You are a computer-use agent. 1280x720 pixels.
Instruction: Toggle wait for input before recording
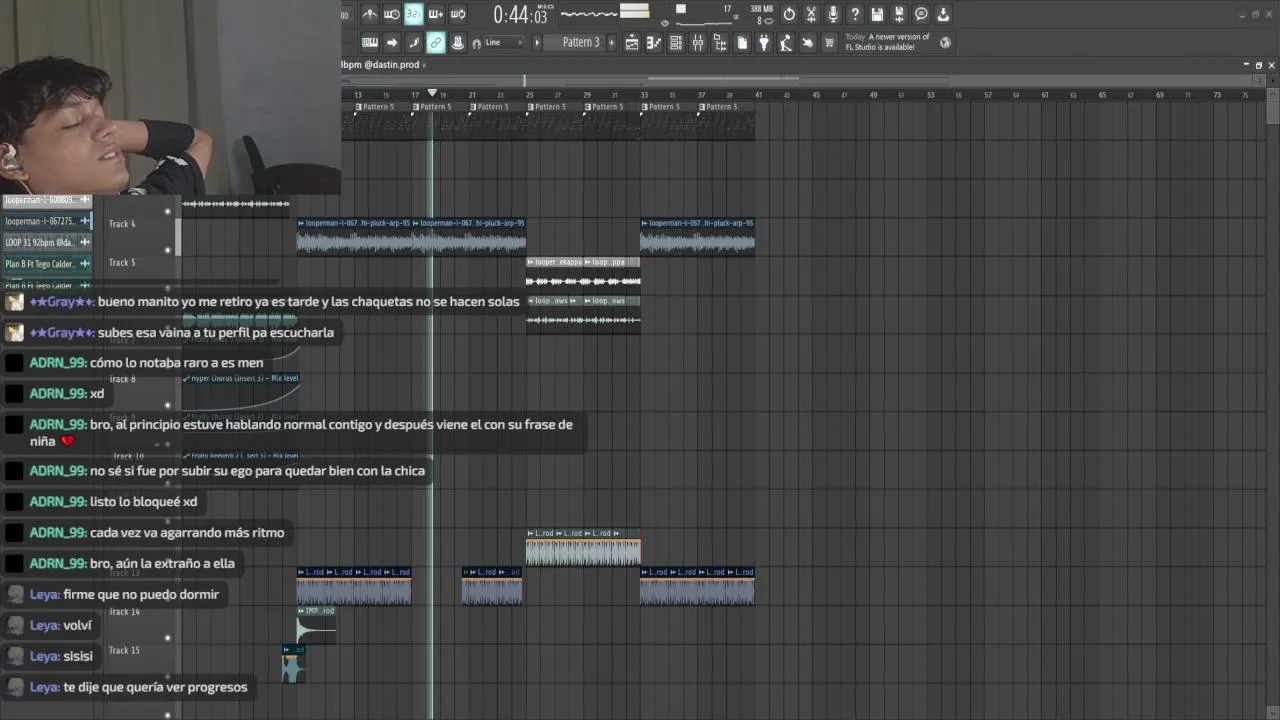coord(391,14)
